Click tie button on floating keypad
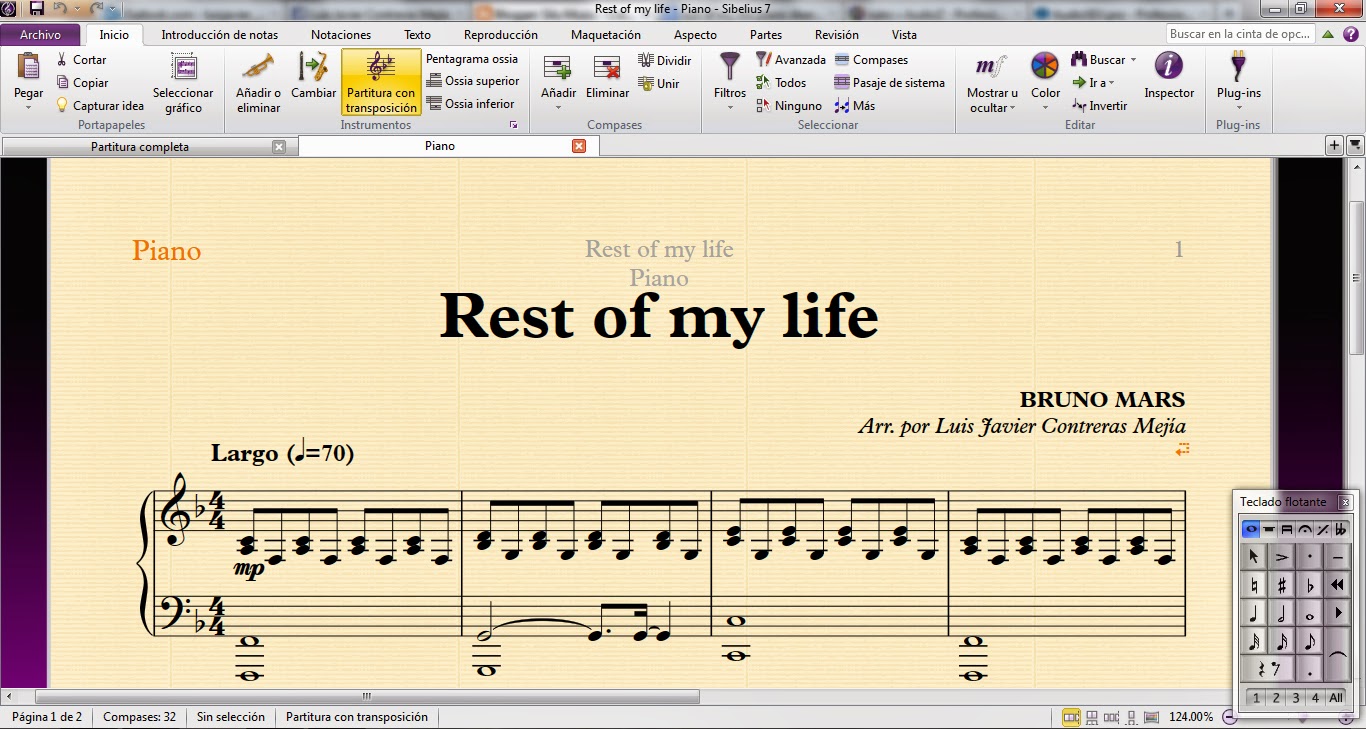1366x729 pixels. point(1337,655)
